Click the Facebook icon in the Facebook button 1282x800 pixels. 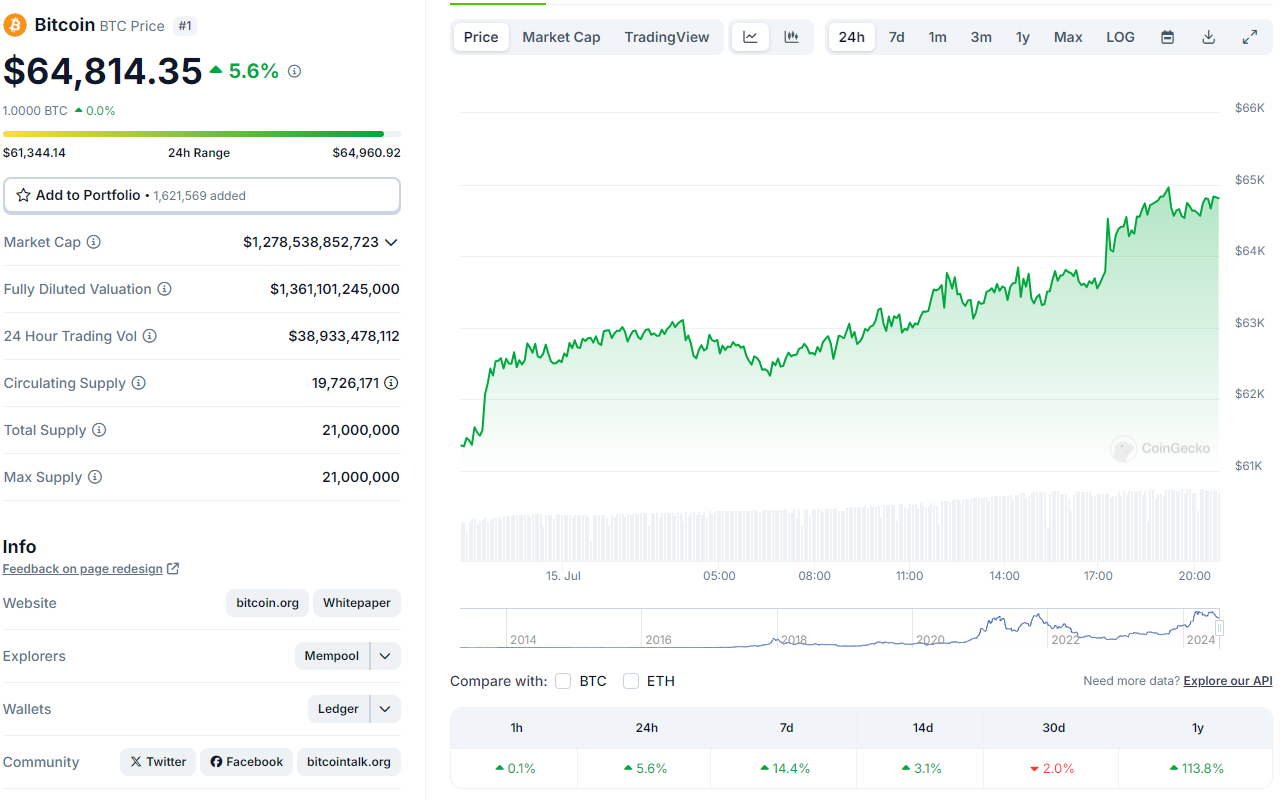[x=216, y=762]
